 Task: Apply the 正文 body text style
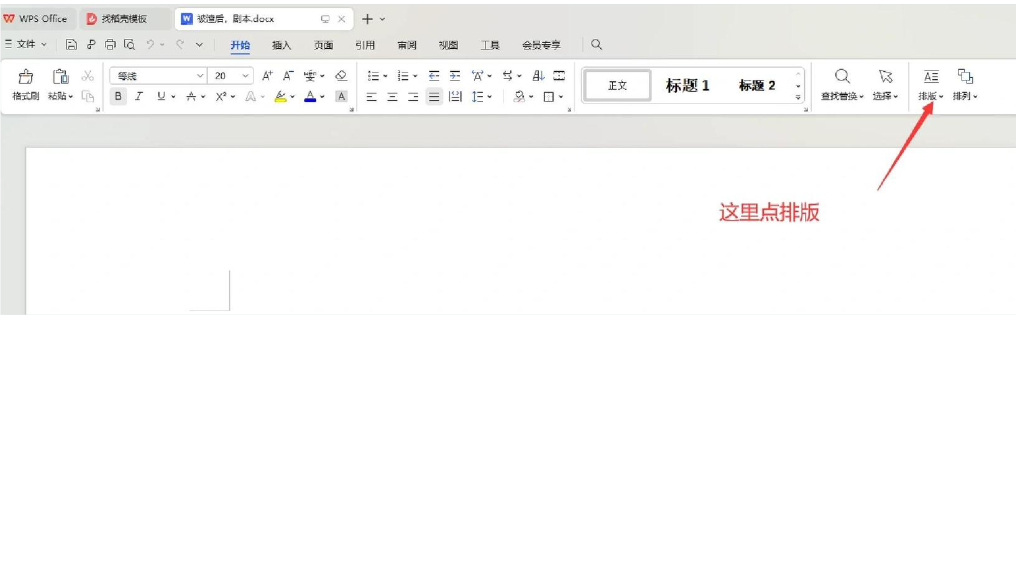point(617,86)
